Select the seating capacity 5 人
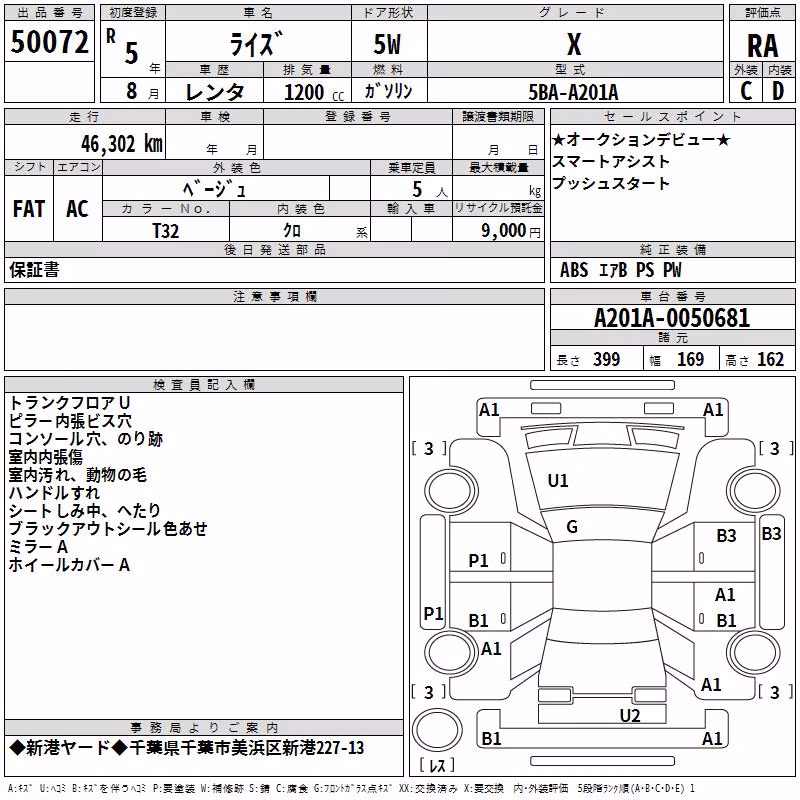This screenshot has height=800, width=800. coord(429,190)
